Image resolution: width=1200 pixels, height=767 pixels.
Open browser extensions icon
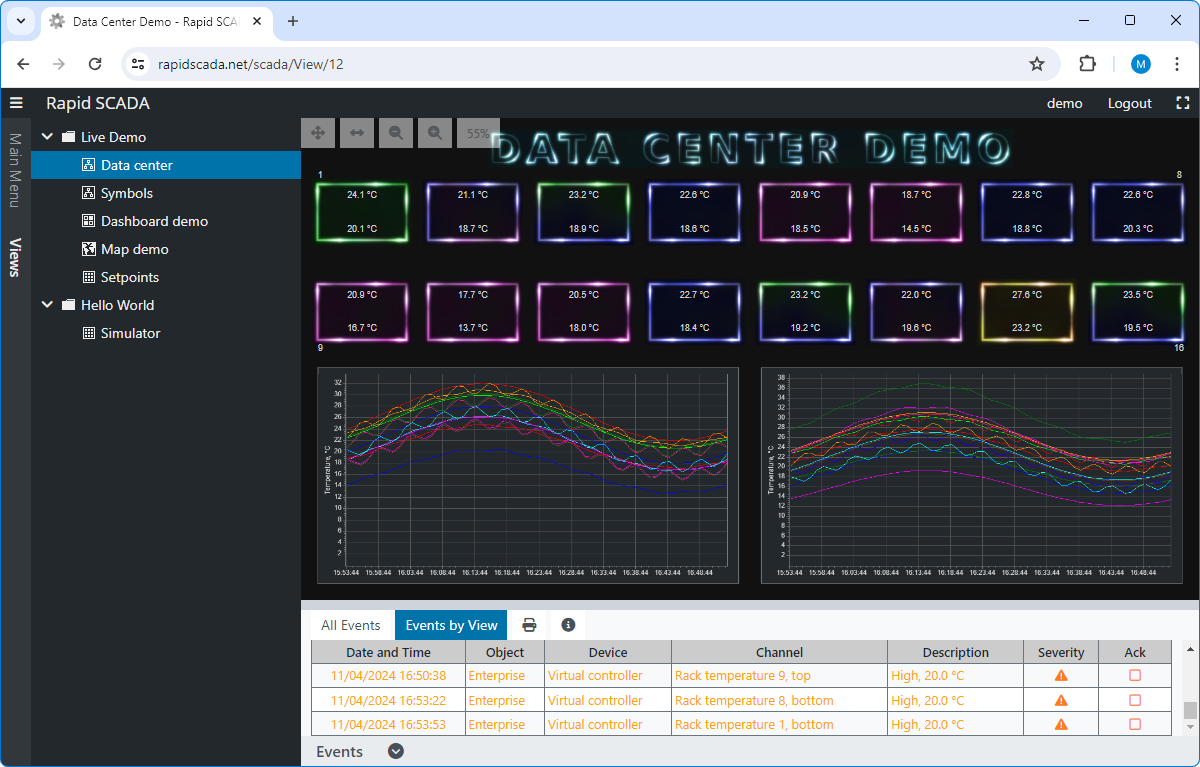pyautogui.click(x=1087, y=64)
